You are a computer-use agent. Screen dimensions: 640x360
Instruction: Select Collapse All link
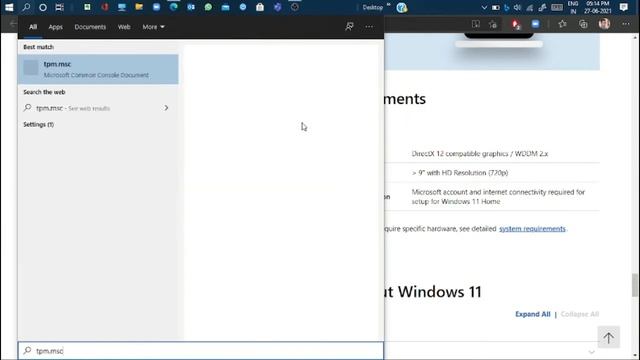tap(580, 314)
